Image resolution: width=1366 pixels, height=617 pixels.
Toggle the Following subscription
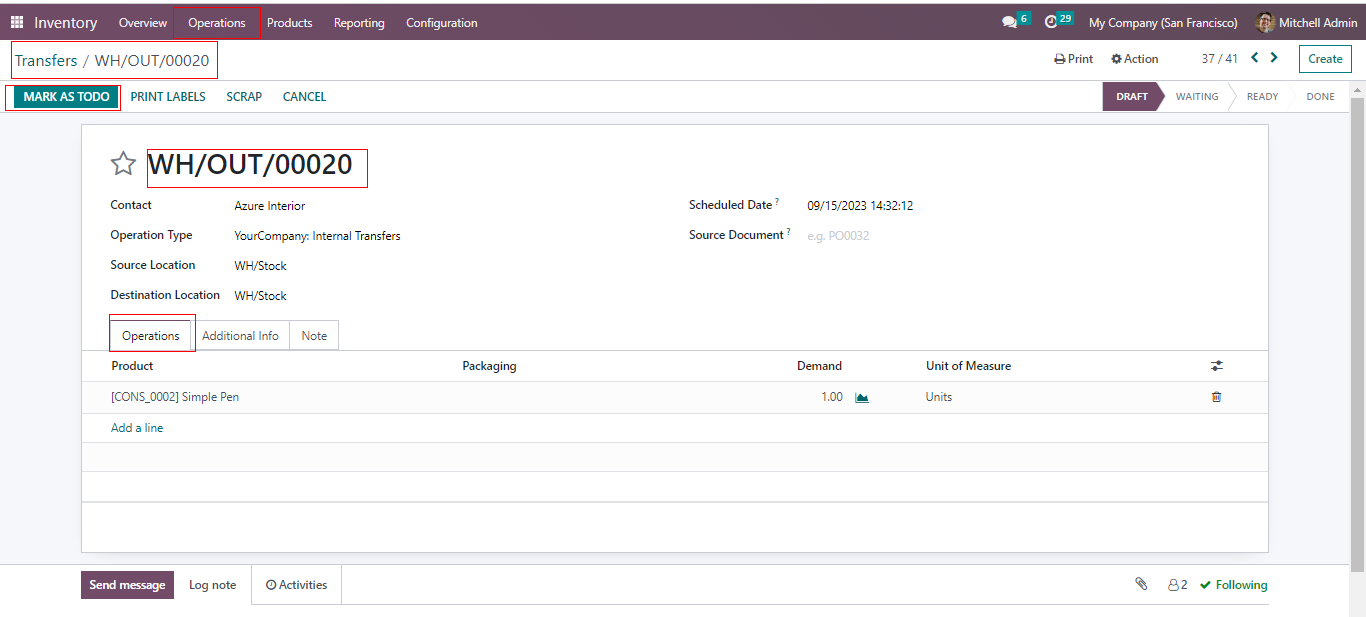[x=1234, y=585]
